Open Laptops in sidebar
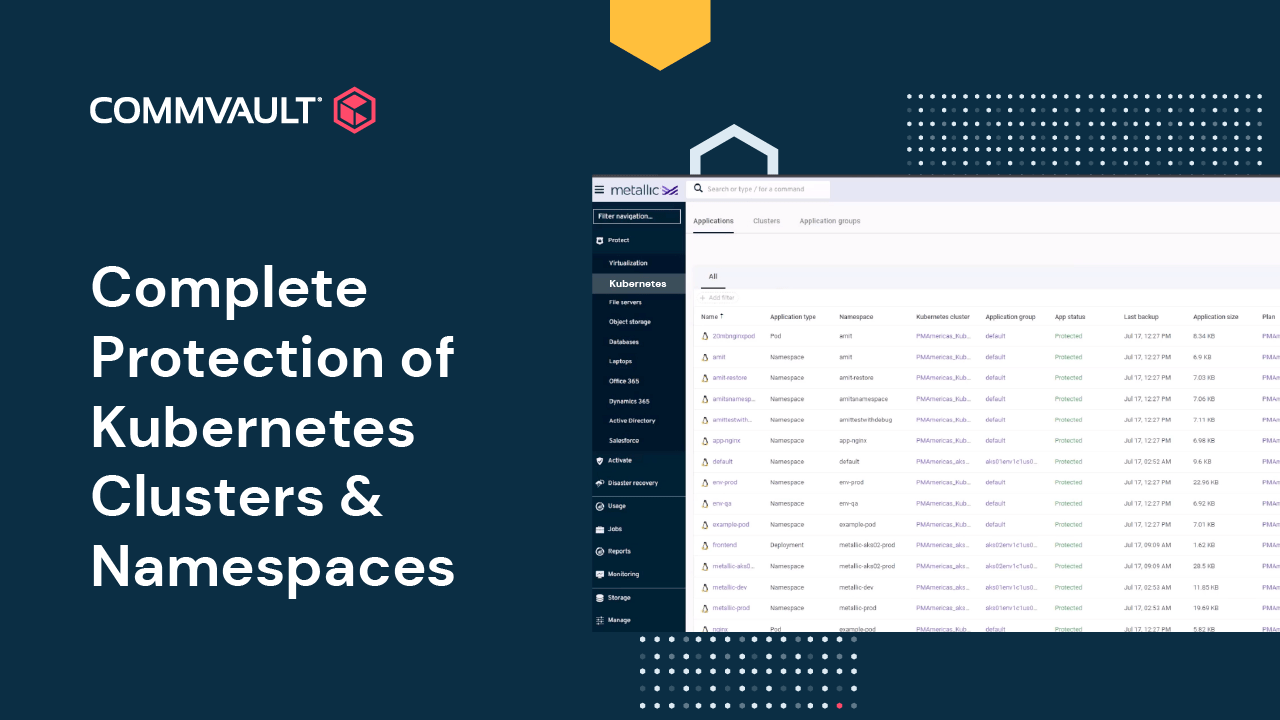Screen dimensions: 1280x720 [621, 361]
